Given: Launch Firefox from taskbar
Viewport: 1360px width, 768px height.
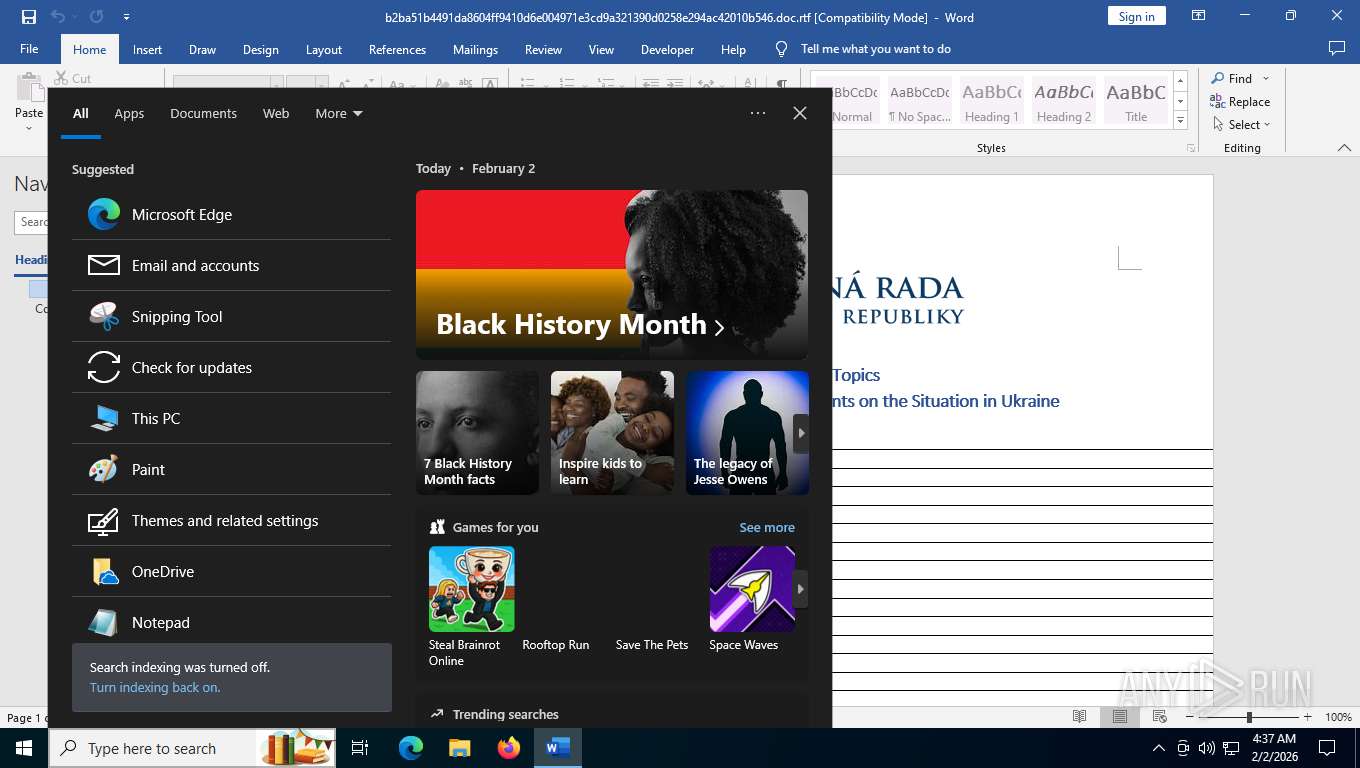Looking at the screenshot, I should click(x=509, y=748).
